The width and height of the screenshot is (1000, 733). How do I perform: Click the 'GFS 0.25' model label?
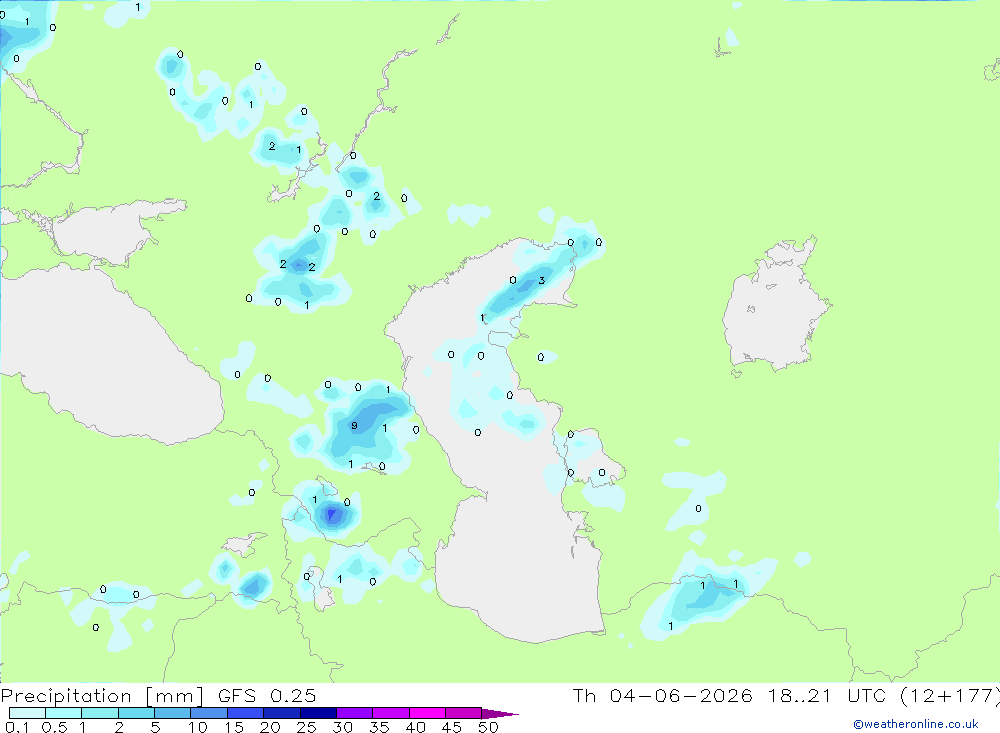(x=267, y=696)
